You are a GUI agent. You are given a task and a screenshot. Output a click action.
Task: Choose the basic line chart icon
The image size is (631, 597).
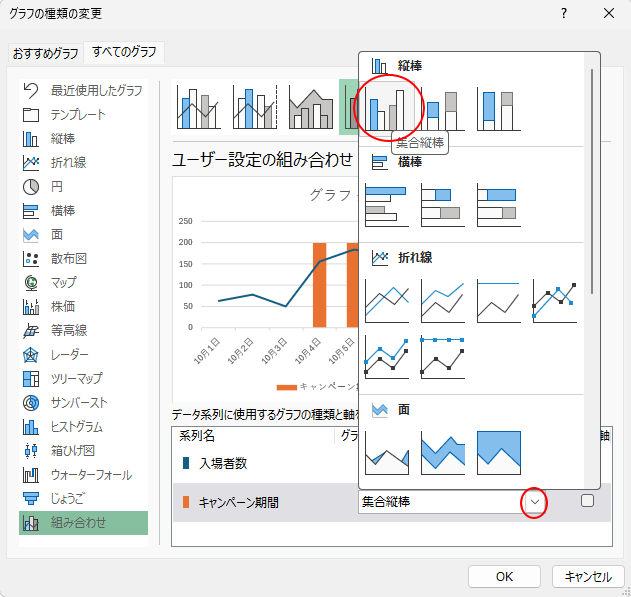(387, 299)
